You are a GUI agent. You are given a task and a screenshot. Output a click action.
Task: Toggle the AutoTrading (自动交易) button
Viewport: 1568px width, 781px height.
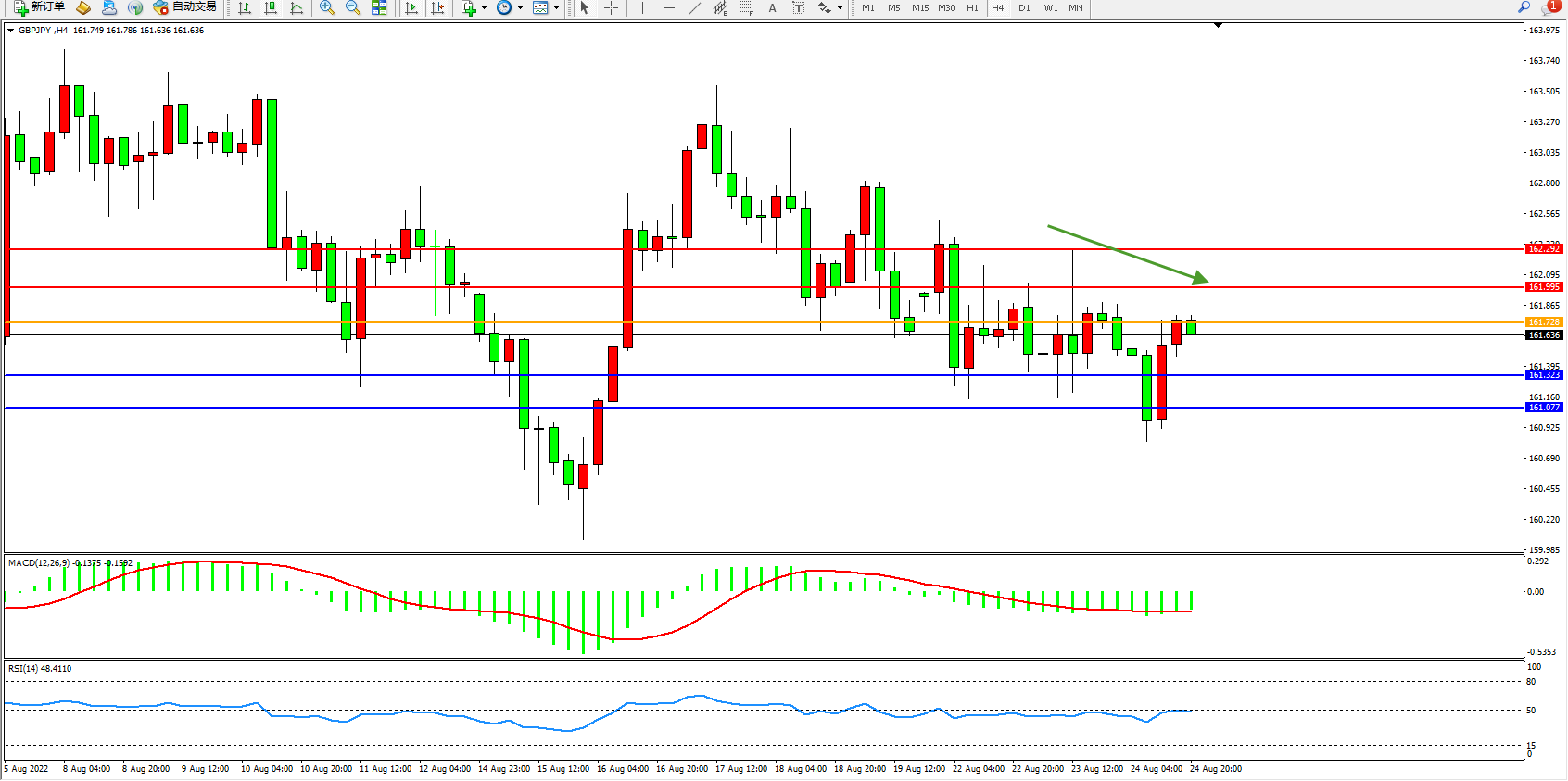tap(185, 7)
